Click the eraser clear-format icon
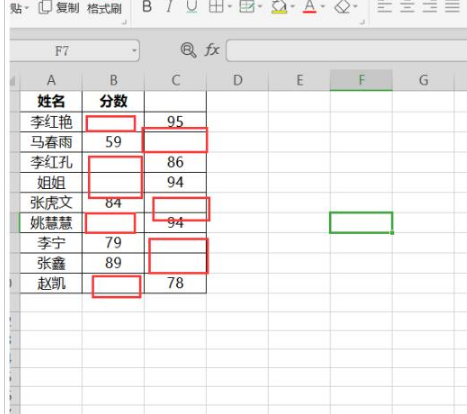This screenshot has width=467, height=414. 342,7
